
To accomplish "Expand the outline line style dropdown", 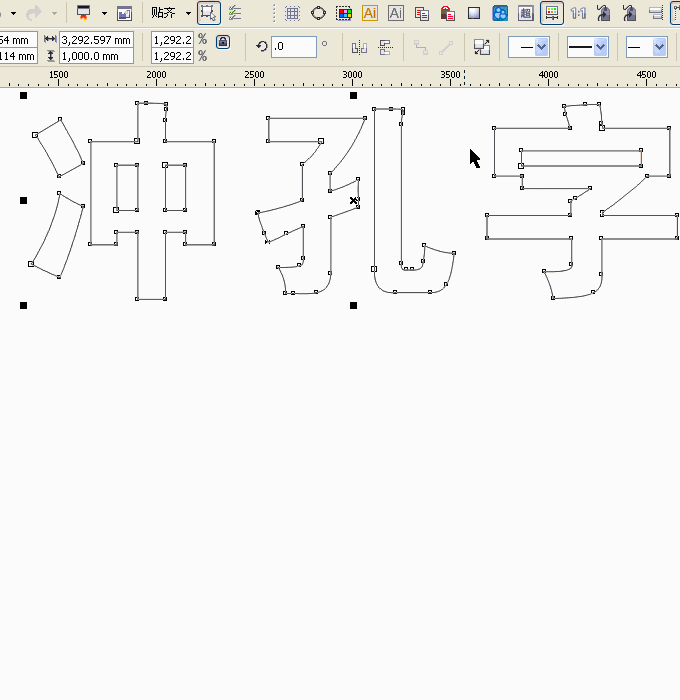I will pos(587,47).
